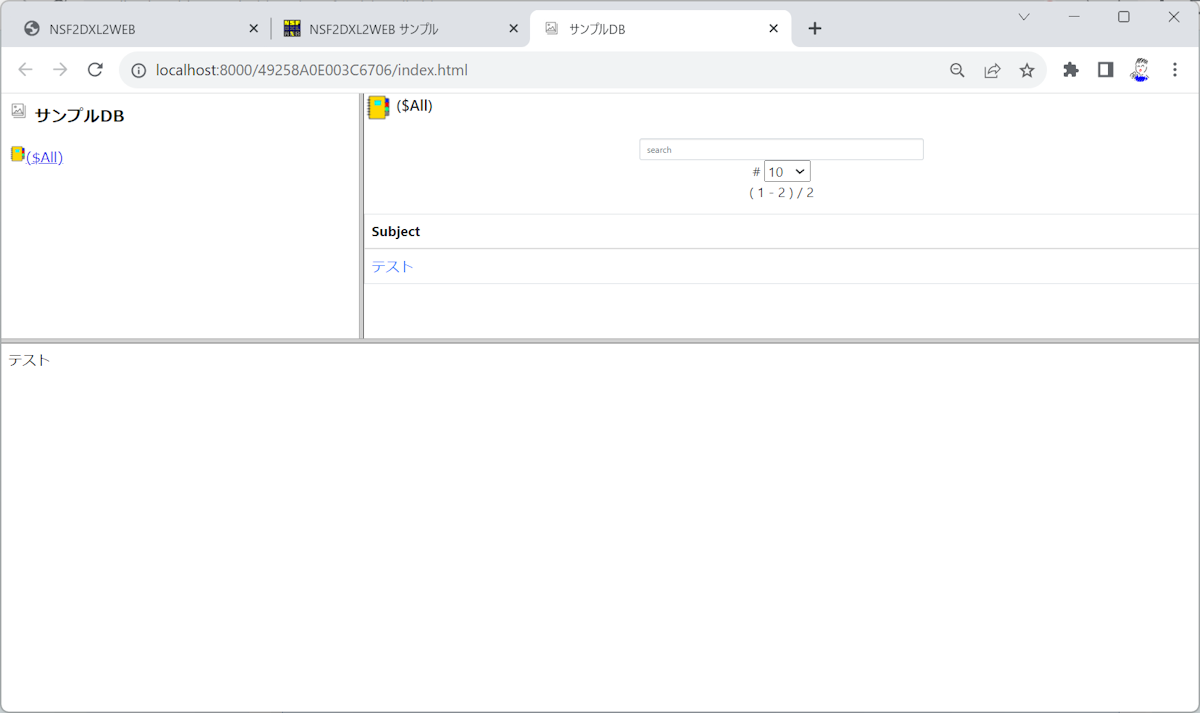This screenshot has height=713, width=1200.
Task: Bookmark this page with the star
Action: tap(1027, 70)
